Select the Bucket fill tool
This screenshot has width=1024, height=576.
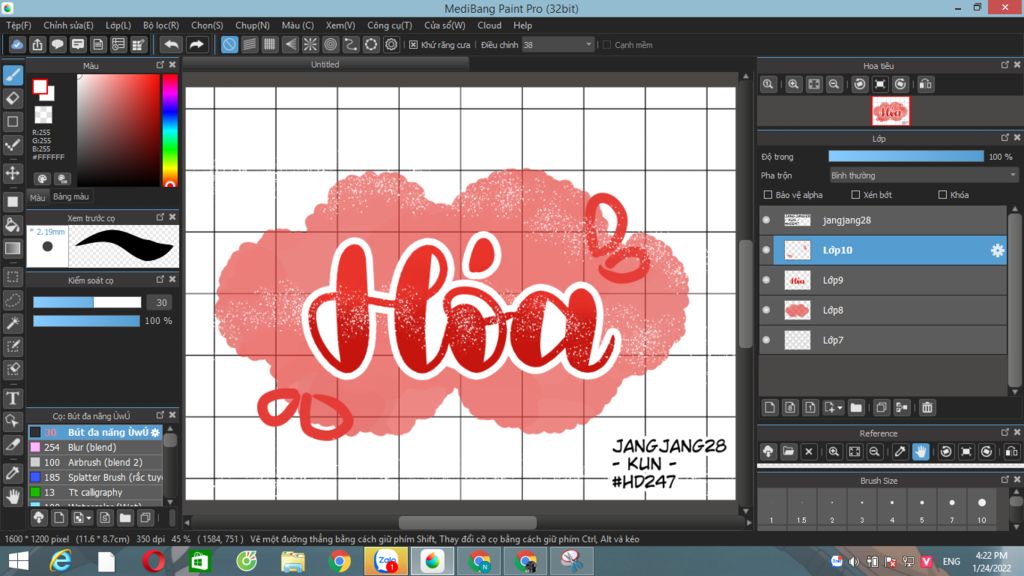[13, 225]
